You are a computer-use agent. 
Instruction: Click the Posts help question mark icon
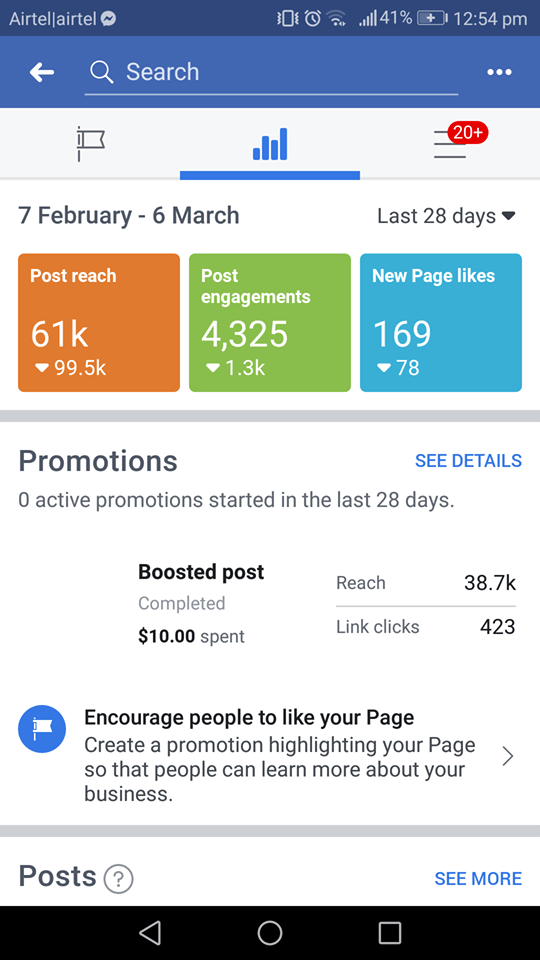(x=119, y=879)
